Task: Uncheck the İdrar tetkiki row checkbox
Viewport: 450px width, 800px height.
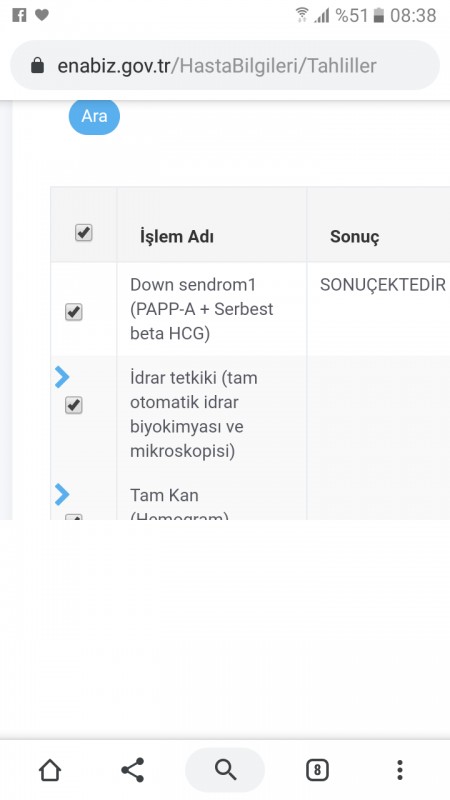Action: tap(74, 406)
